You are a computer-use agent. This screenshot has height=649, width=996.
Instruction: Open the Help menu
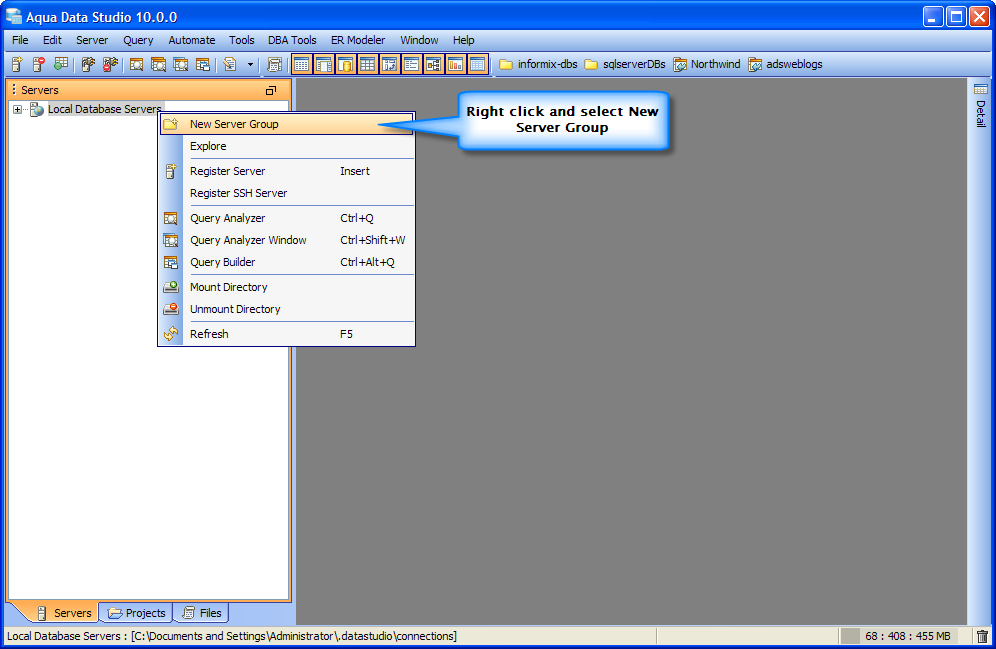463,40
